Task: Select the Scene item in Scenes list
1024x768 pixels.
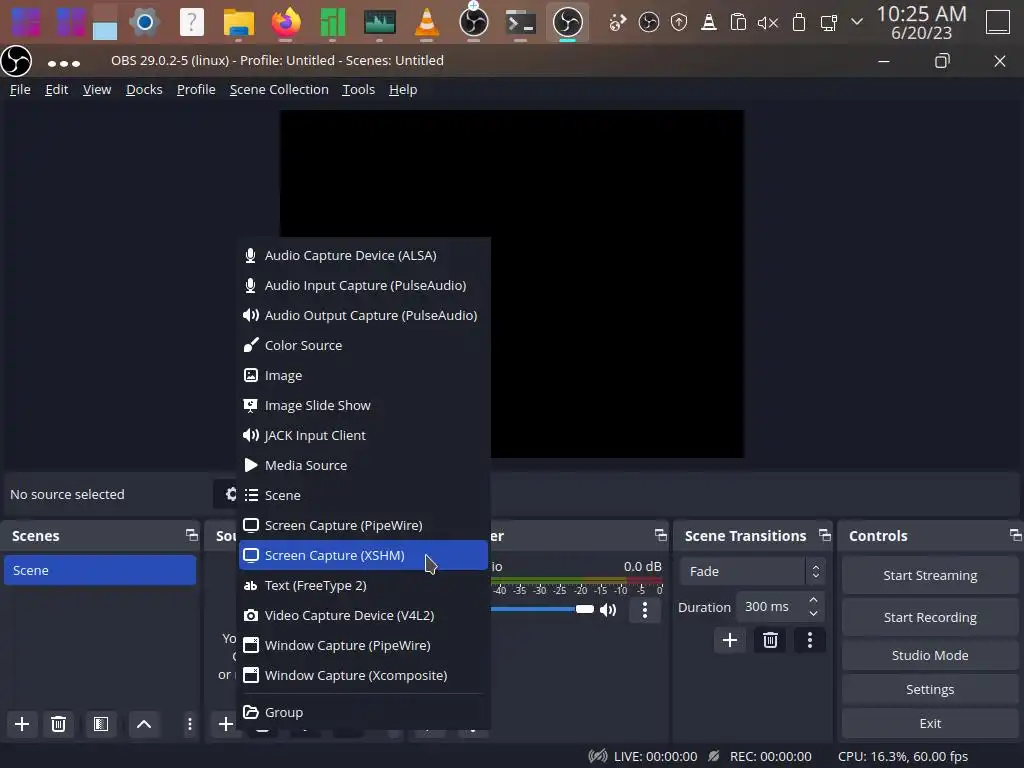Action: tap(100, 570)
